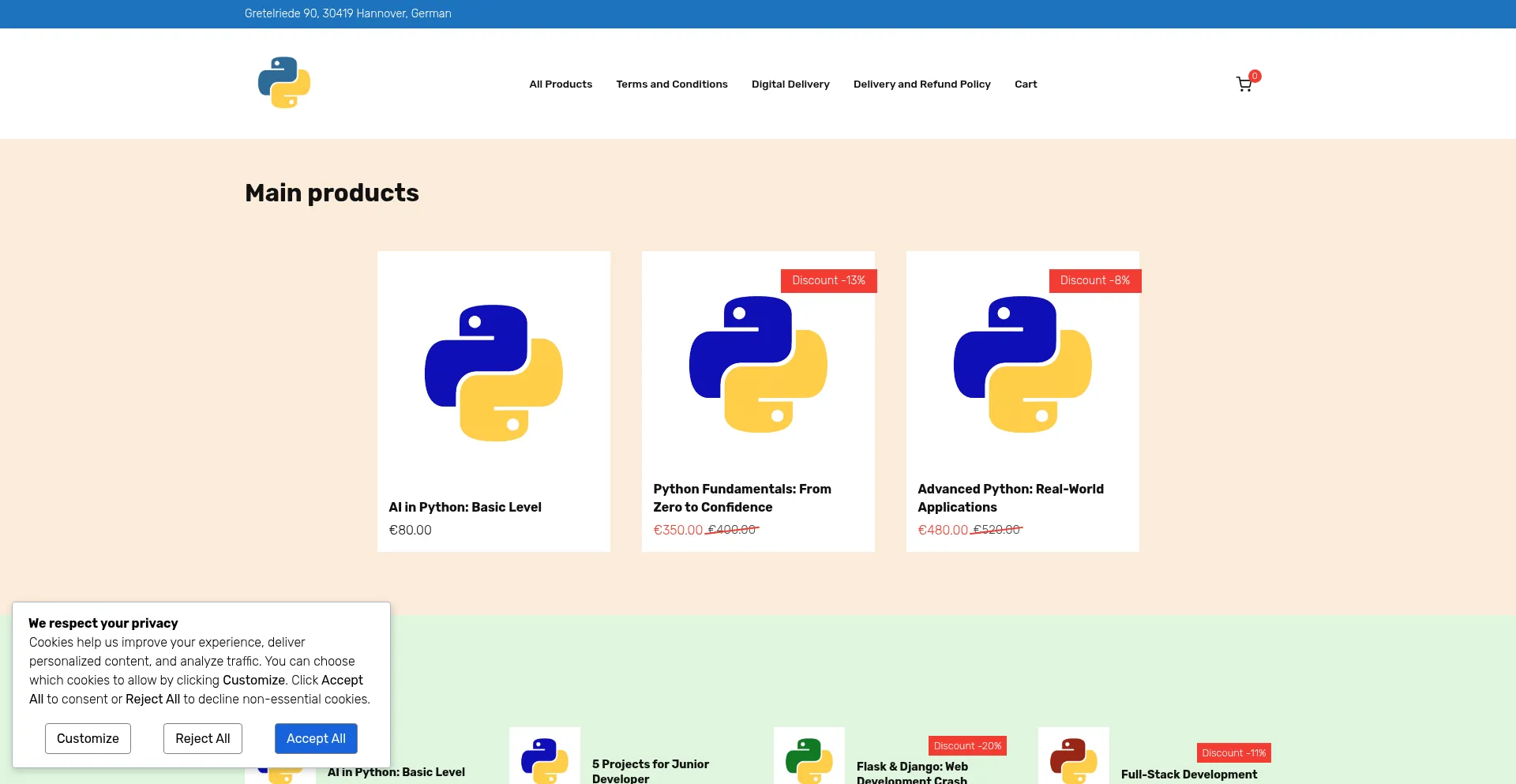The width and height of the screenshot is (1516, 784).
Task: Click the cart item count badge
Action: [x=1255, y=76]
